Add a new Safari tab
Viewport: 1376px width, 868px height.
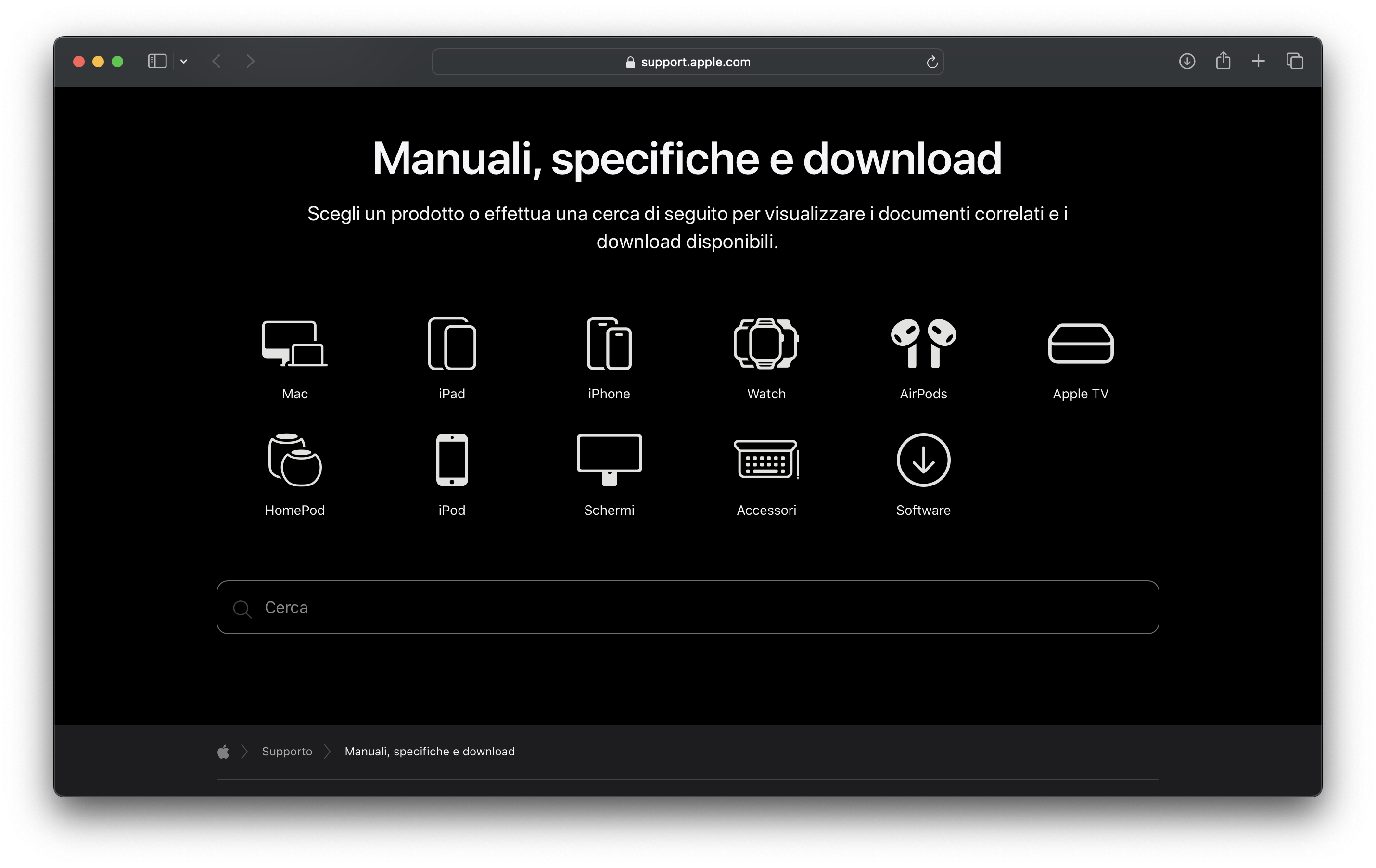[1258, 61]
